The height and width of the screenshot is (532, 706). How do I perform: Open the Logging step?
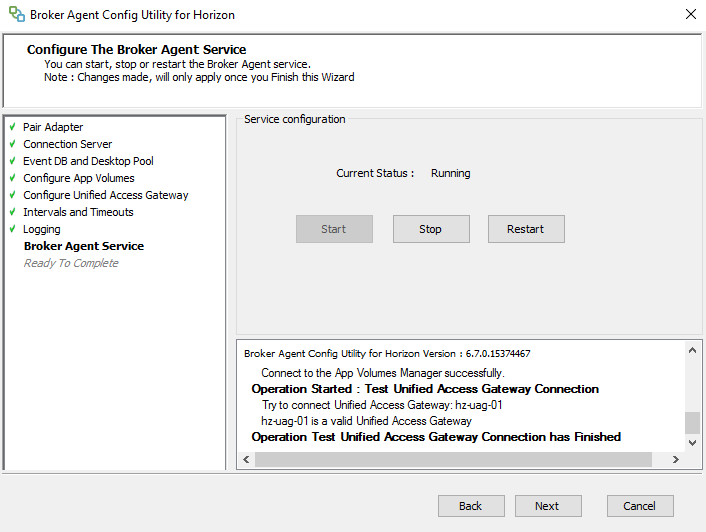coord(42,229)
